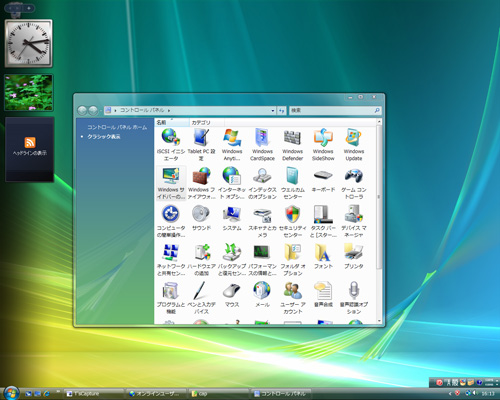The height and width of the screenshot is (400, 500).
Task: Open the Windows Start orb
Action: (x=11, y=393)
